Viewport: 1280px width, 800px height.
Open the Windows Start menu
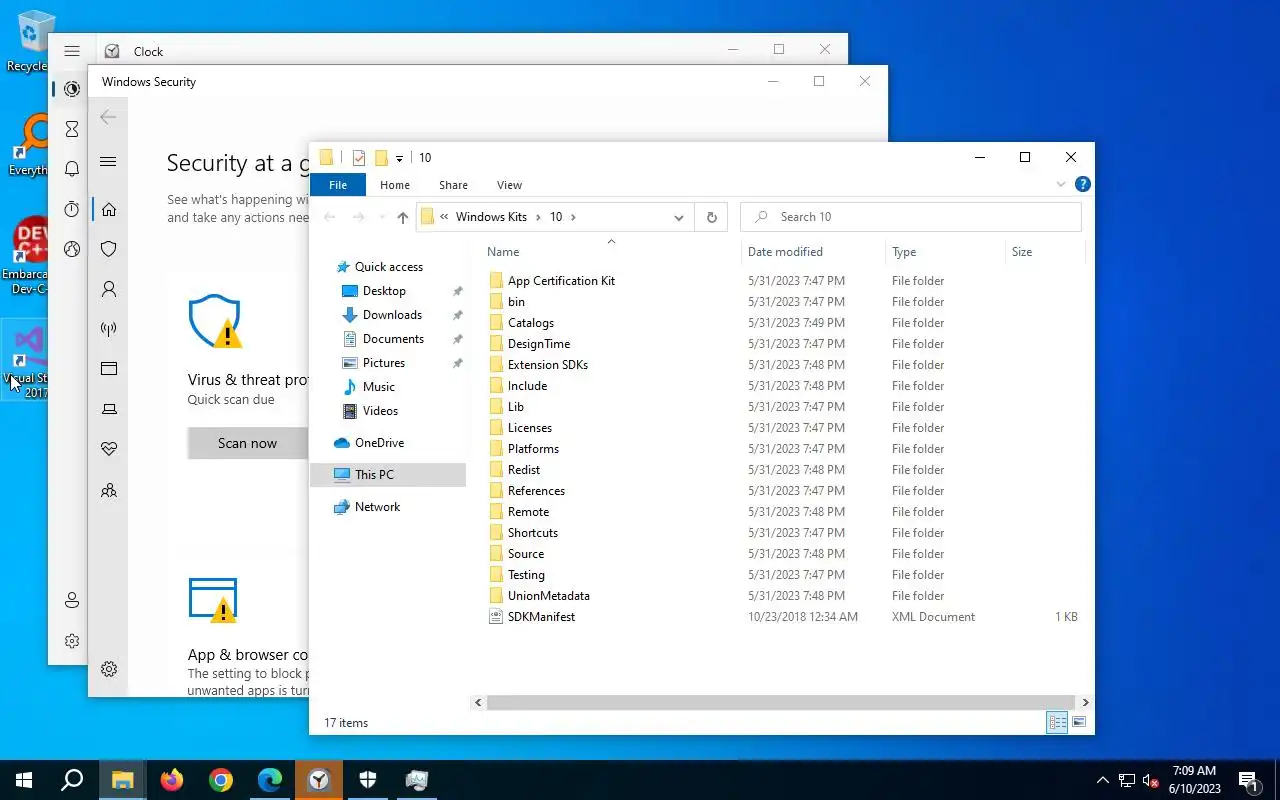pos(24,780)
